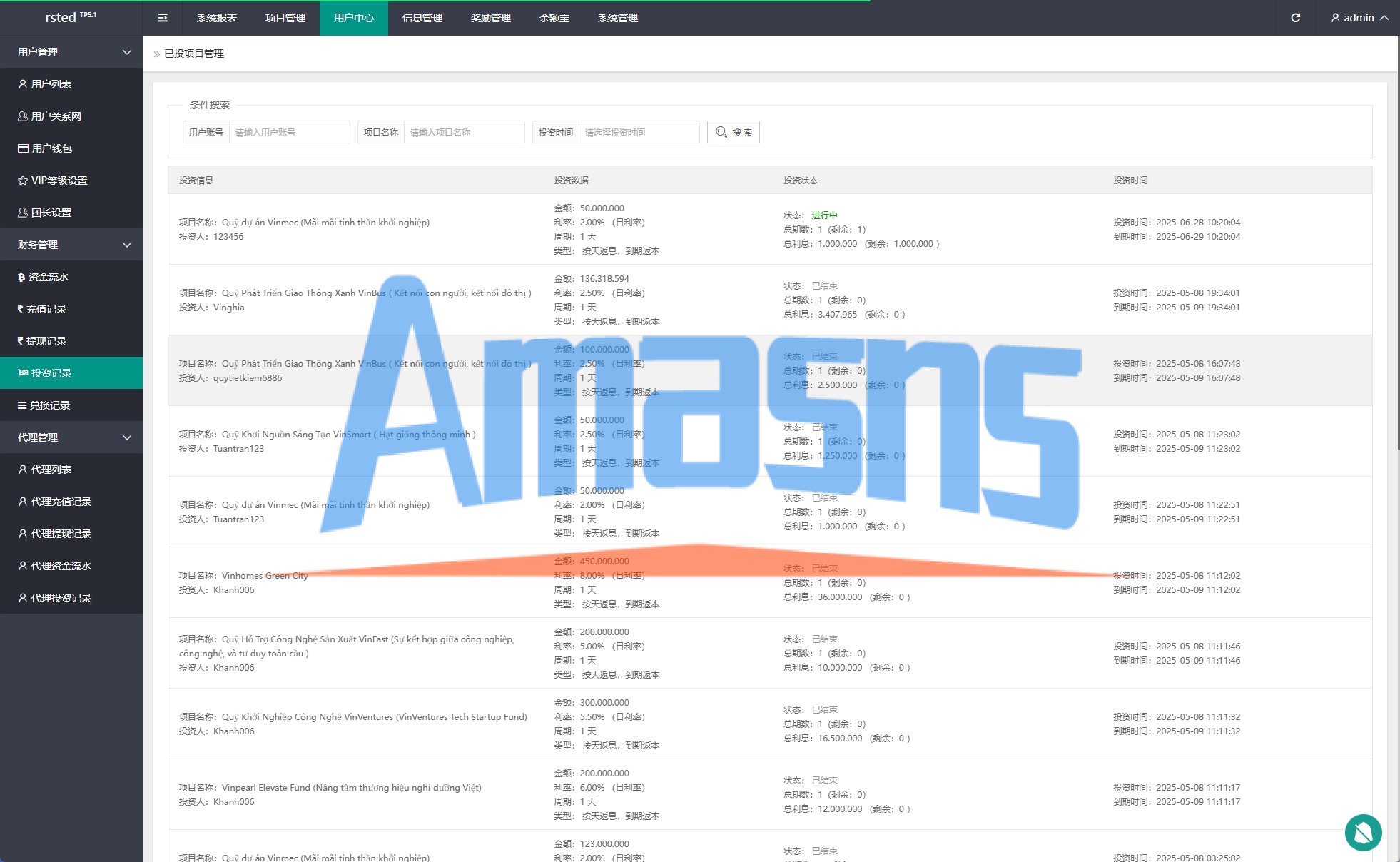The width and height of the screenshot is (1400, 862).
Task: Click the 搜索 search button
Action: tap(733, 132)
